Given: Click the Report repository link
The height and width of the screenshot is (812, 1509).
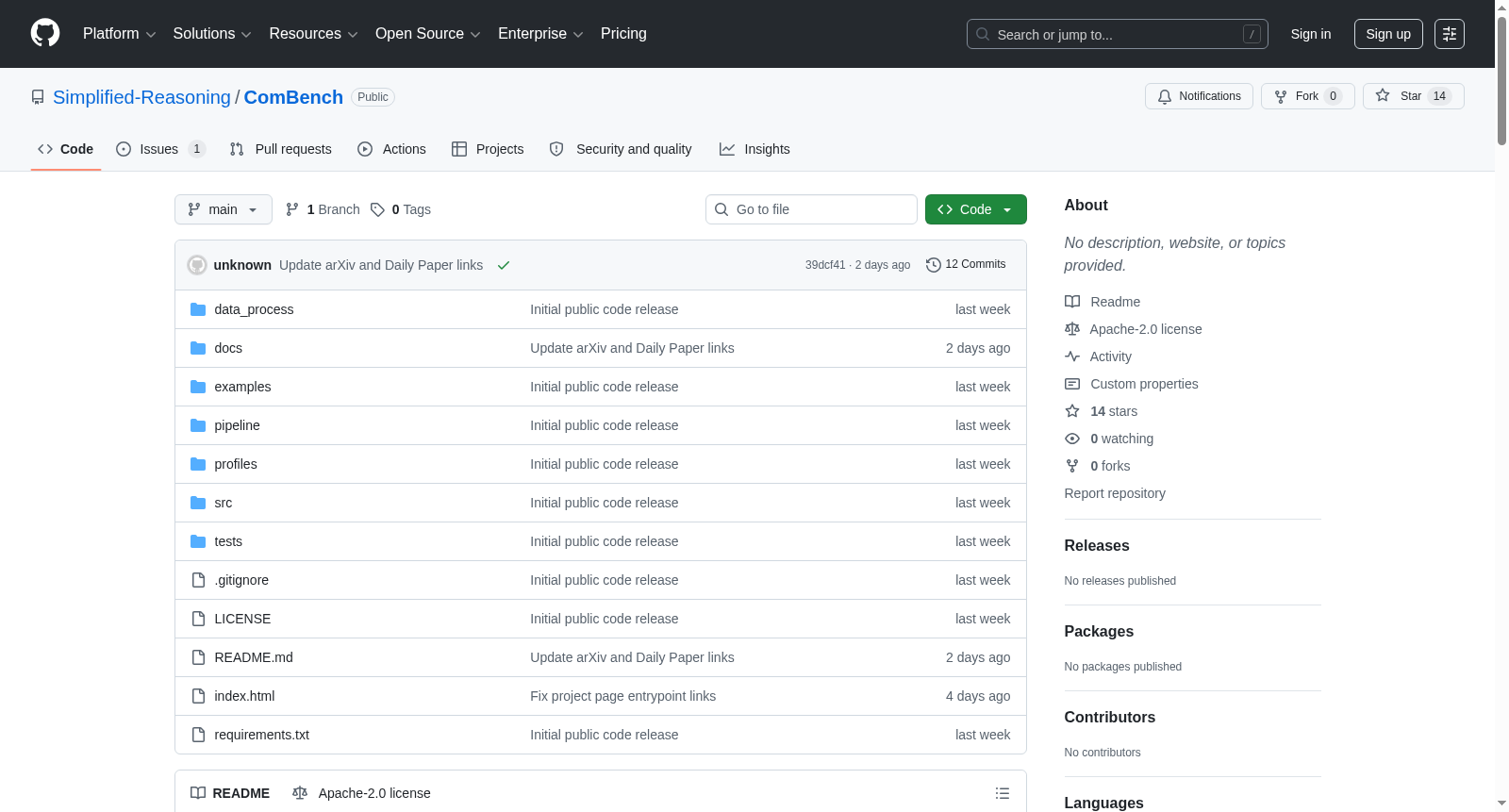Looking at the screenshot, I should point(1115,493).
